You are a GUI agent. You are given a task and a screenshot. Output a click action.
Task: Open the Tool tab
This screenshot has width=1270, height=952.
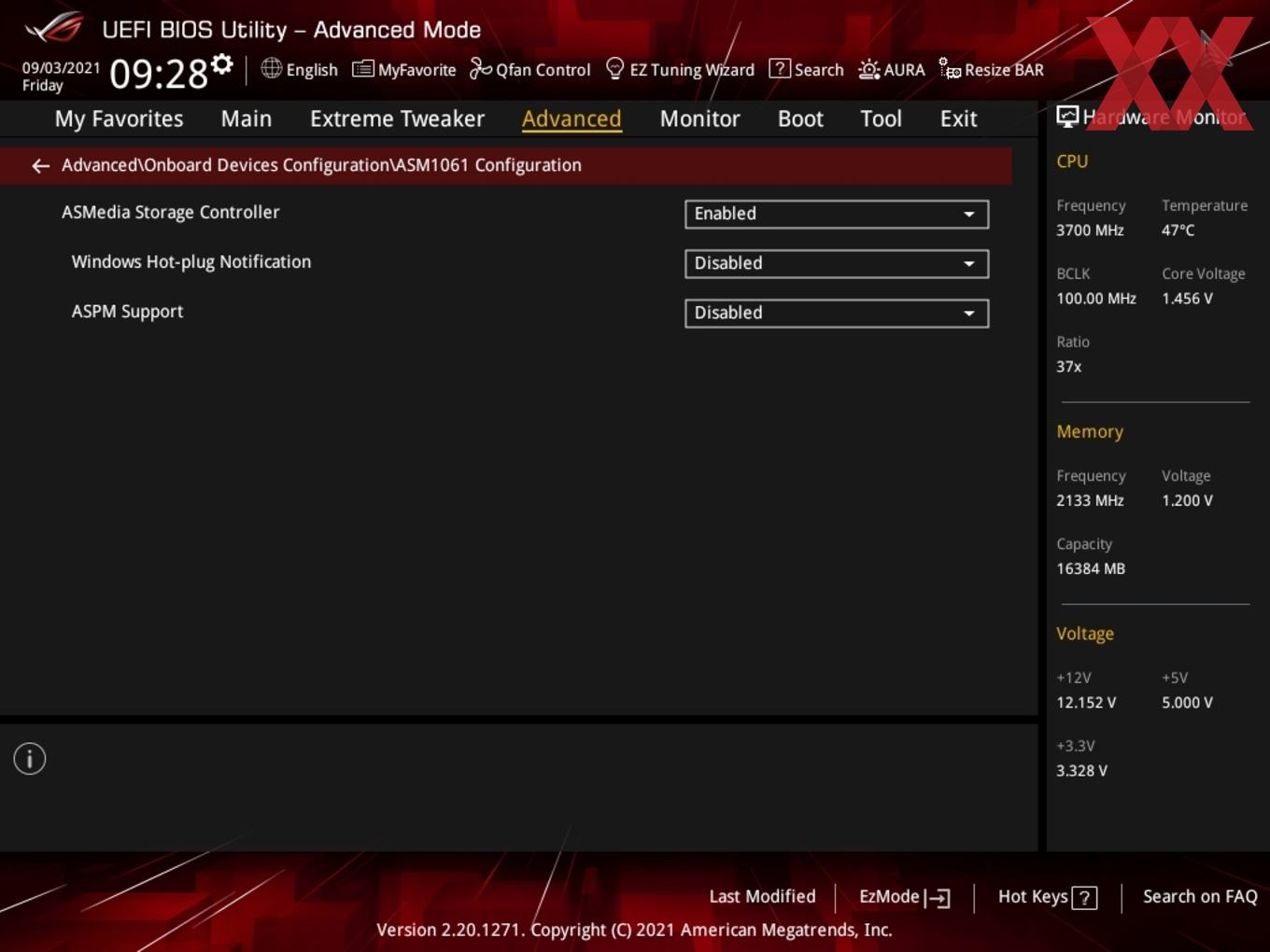[x=881, y=119]
